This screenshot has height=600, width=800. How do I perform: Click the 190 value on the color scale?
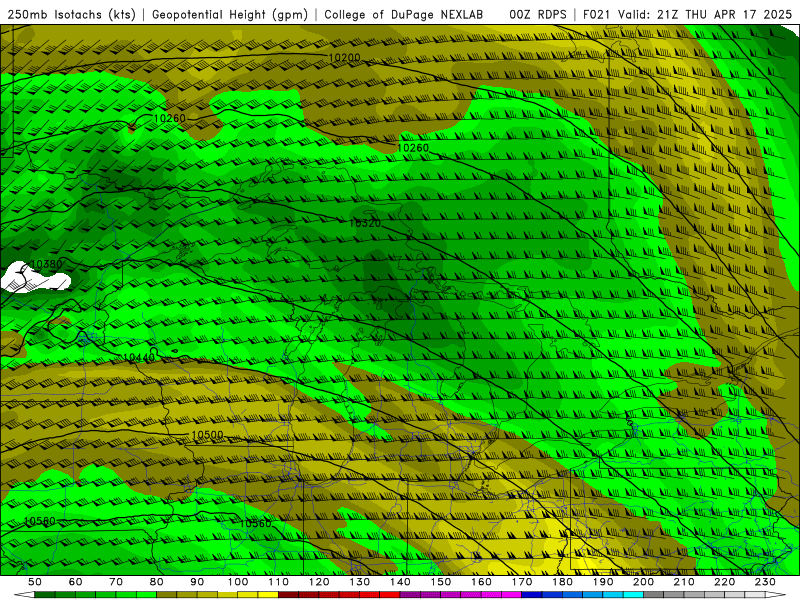tap(603, 582)
